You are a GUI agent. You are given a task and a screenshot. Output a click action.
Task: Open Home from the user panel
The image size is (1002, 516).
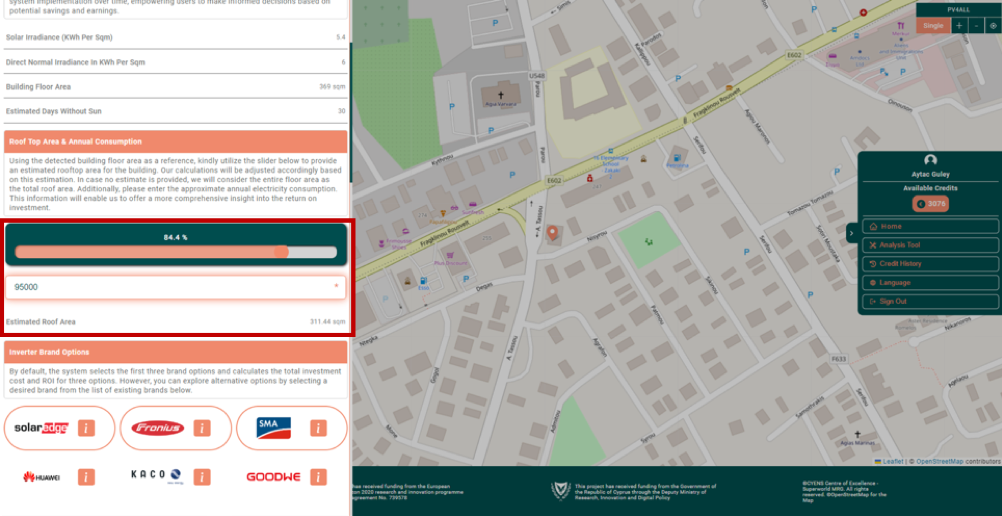[930, 226]
